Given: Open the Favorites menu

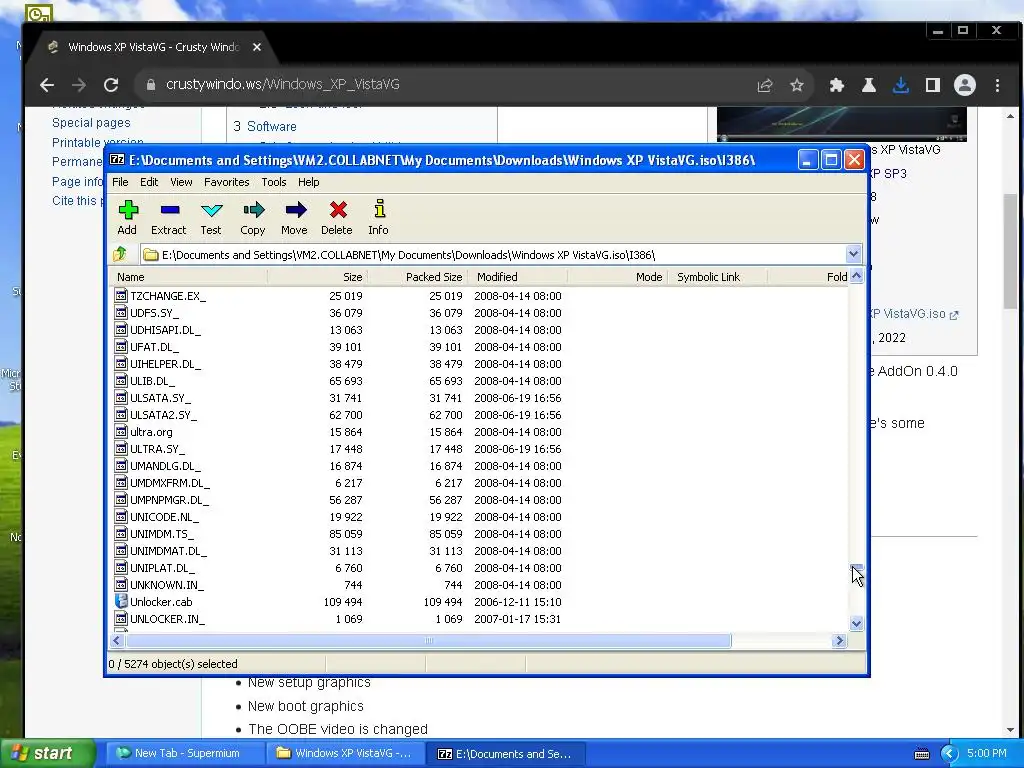Looking at the screenshot, I should (227, 182).
